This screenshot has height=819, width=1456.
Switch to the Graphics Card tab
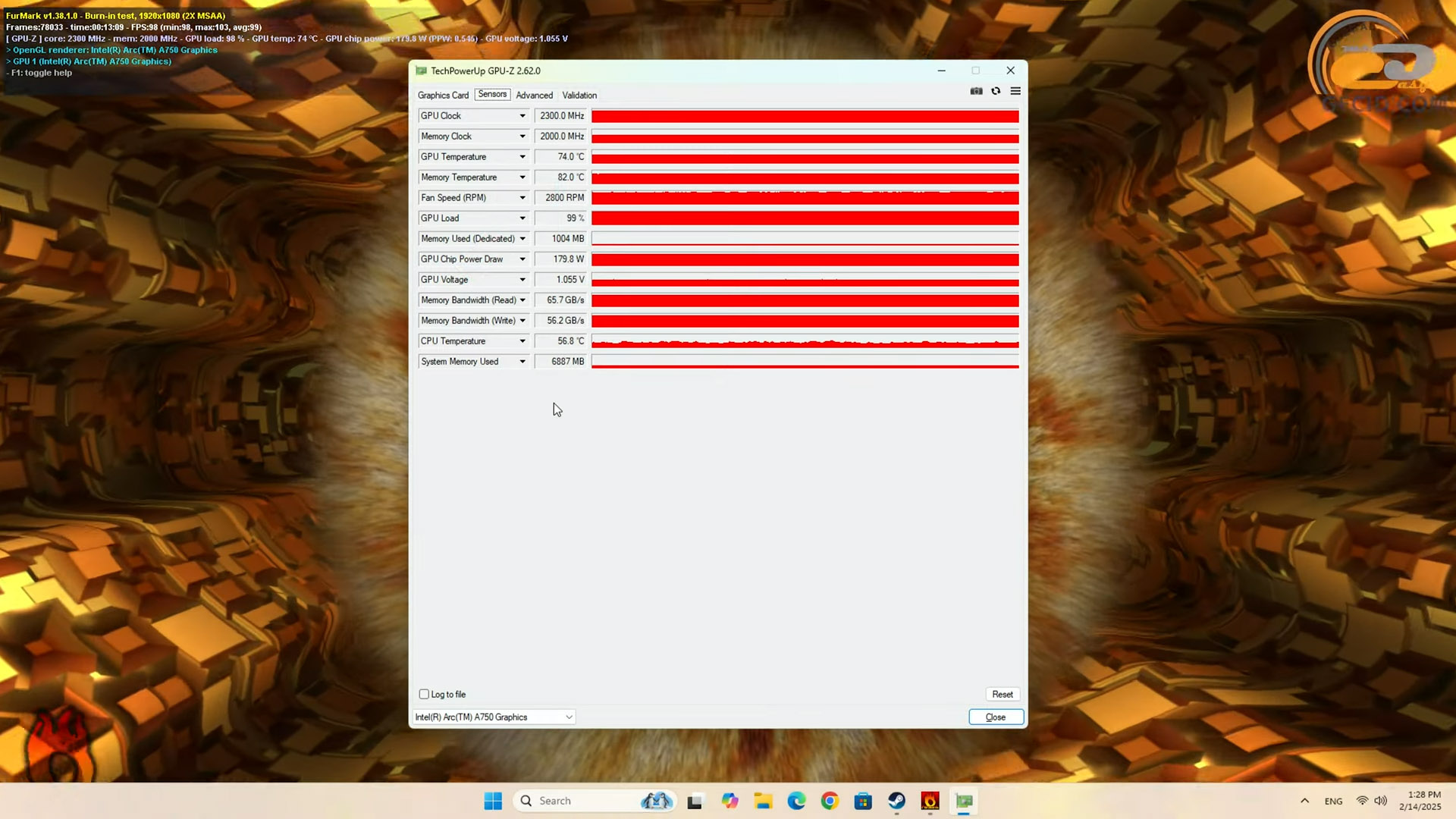click(443, 96)
